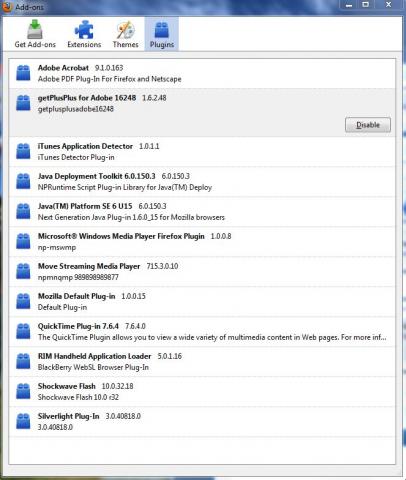
Task: Click the 'npmnqmp 989898989877' description
Action: tap(78, 278)
